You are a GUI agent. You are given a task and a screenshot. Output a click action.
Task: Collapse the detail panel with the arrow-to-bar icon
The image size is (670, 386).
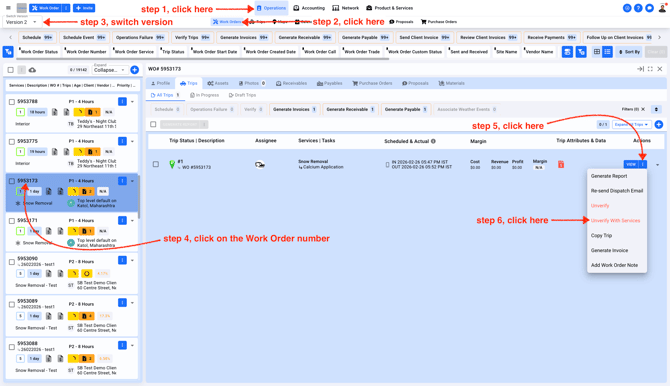(640, 69)
